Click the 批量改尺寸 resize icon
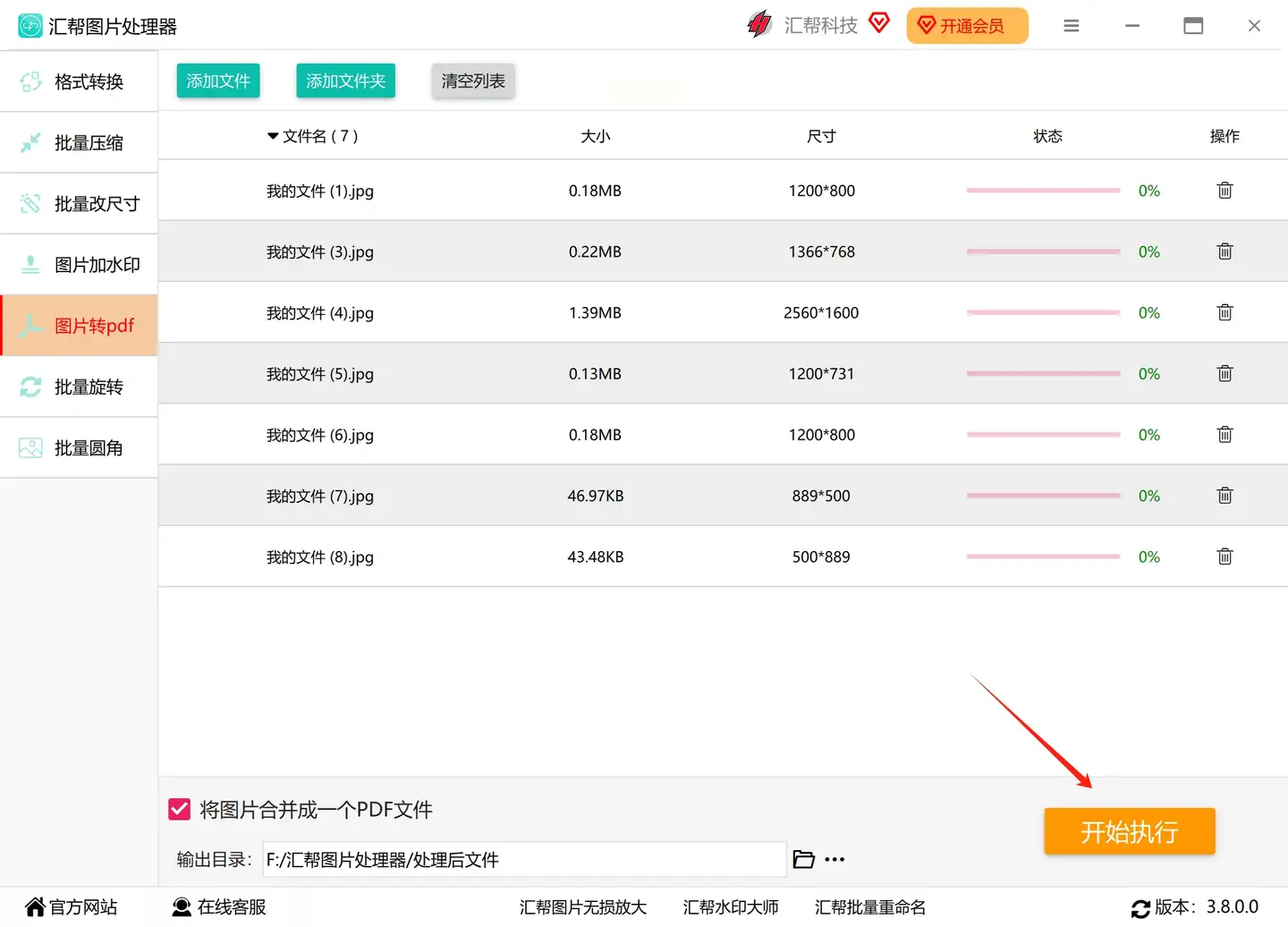Image resolution: width=1288 pixels, height=927 pixels. 30,203
